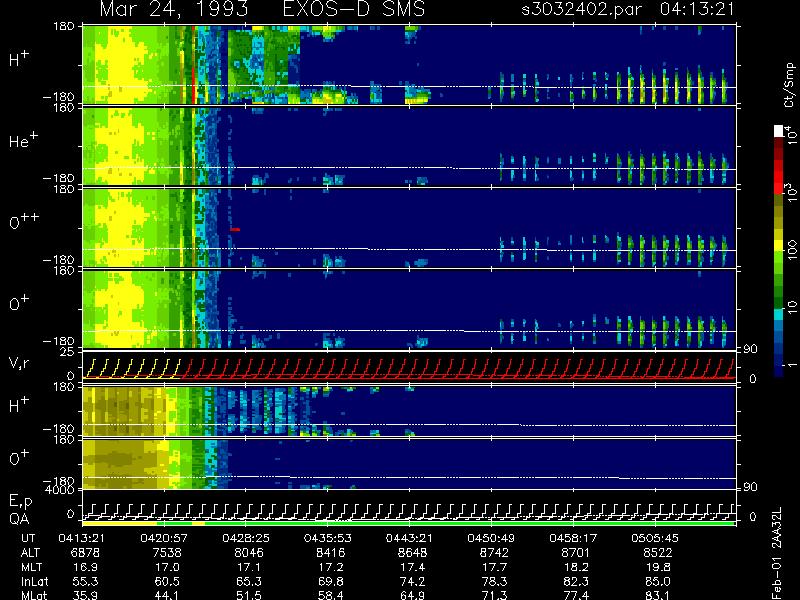Click the MLT value '18.2'
800x600 pixels.
(x=576, y=567)
